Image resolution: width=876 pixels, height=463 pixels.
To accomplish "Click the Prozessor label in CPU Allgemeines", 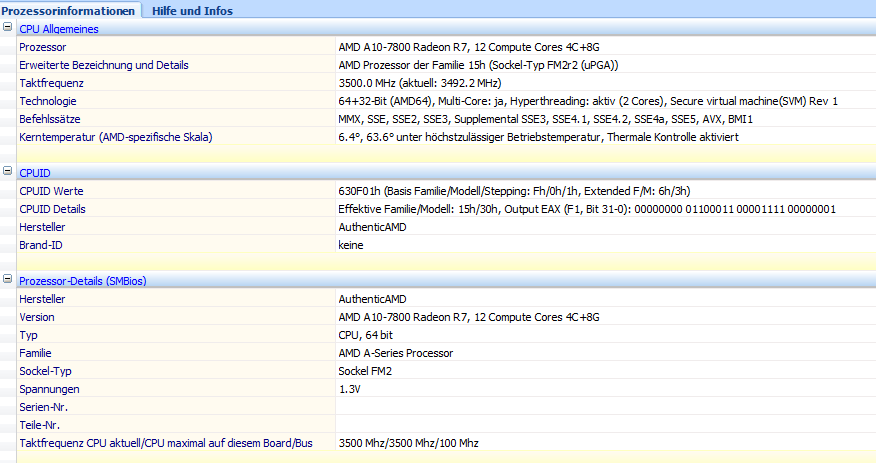I will click(x=42, y=47).
